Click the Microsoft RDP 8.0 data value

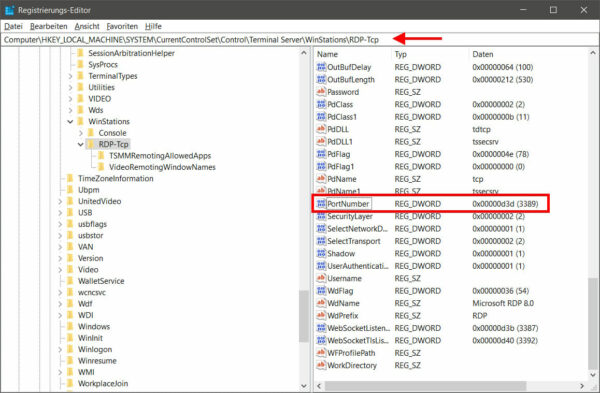pos(503,303)
